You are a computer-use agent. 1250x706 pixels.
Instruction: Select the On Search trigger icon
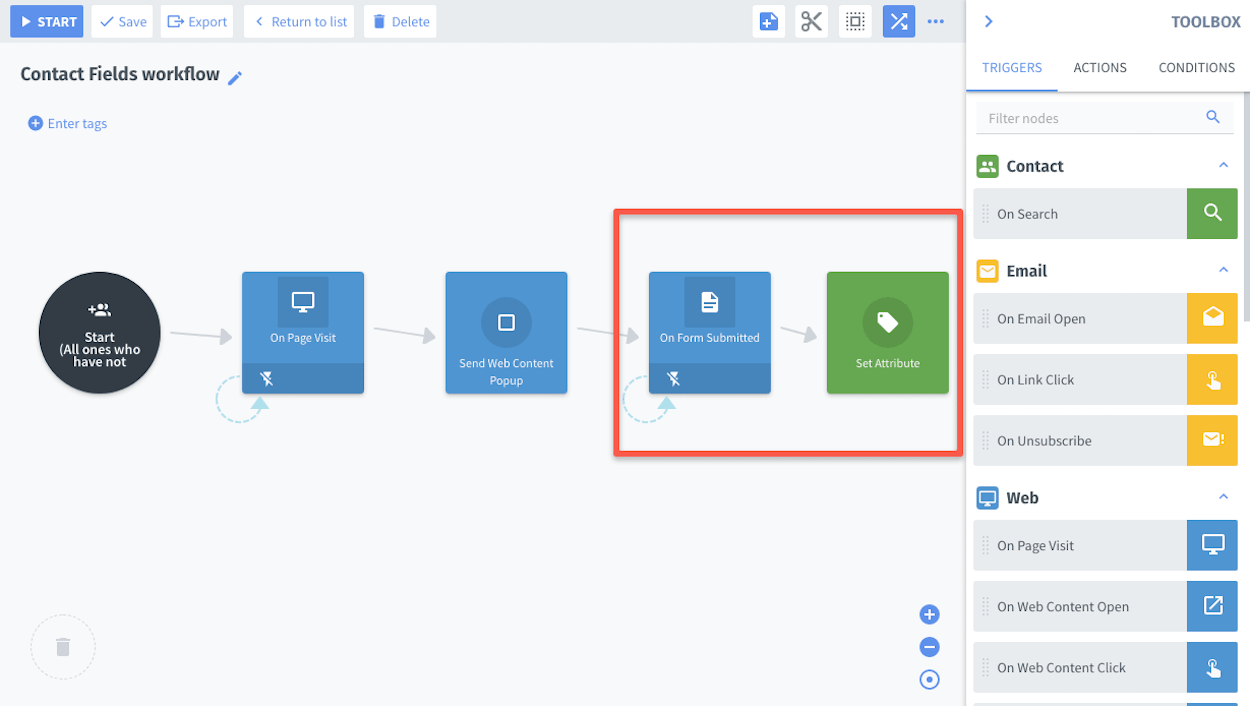point(1212,213)
